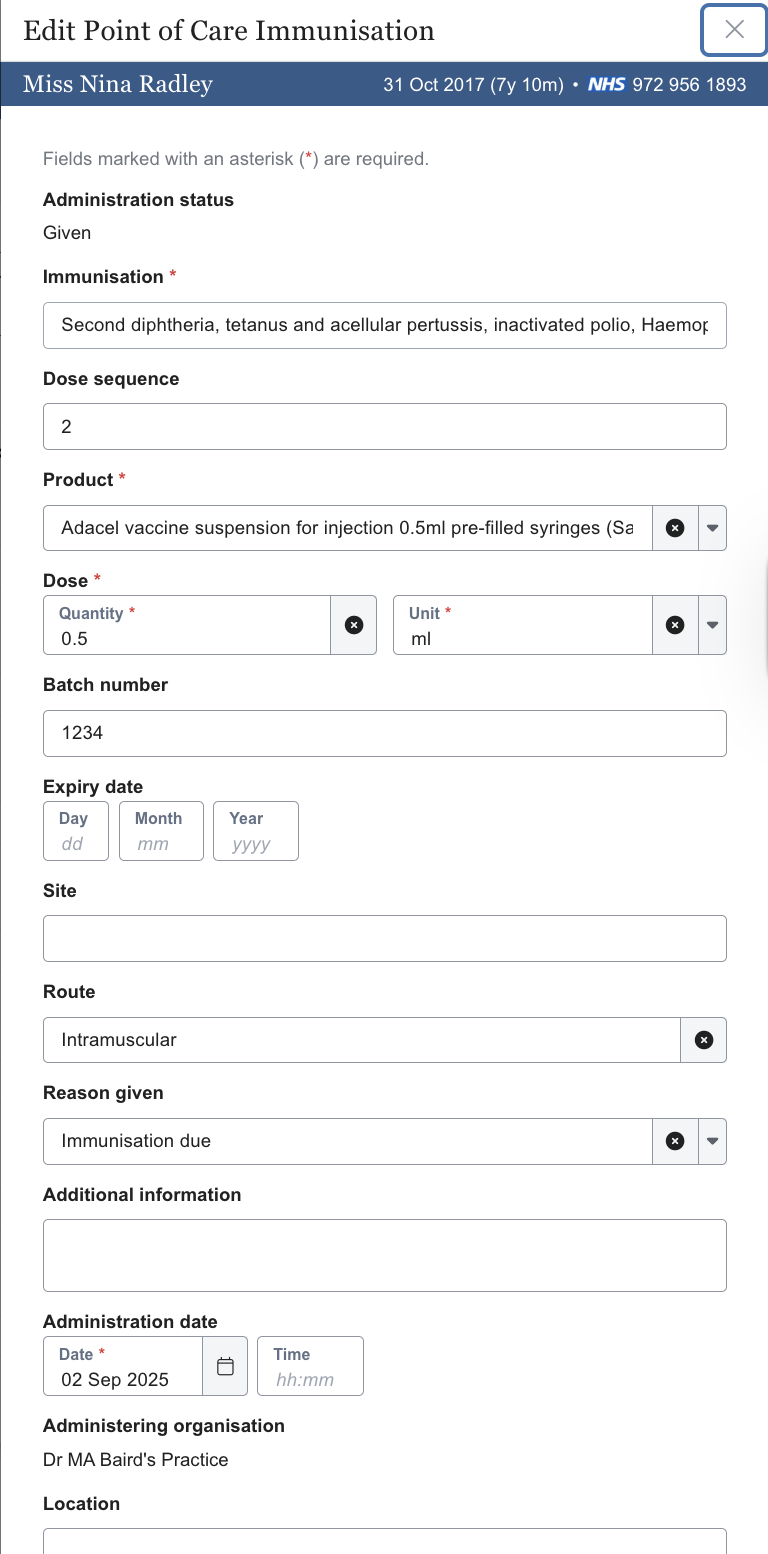Clear the dose Unit value

[675, 625]
